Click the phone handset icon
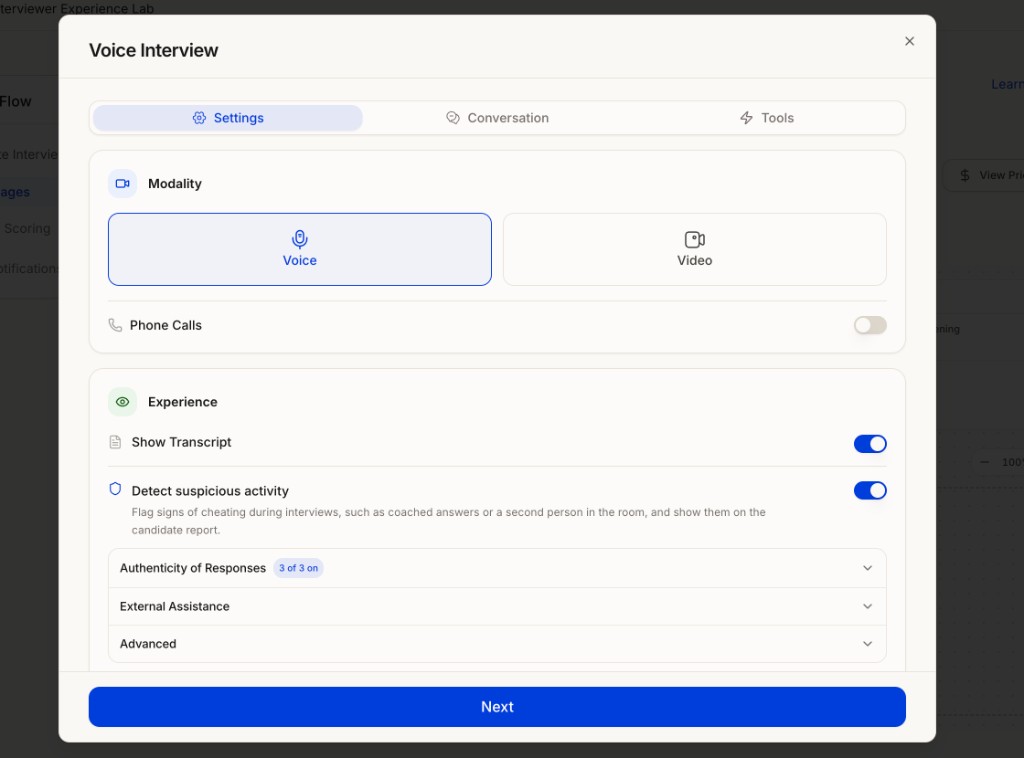 coord(115,325)
